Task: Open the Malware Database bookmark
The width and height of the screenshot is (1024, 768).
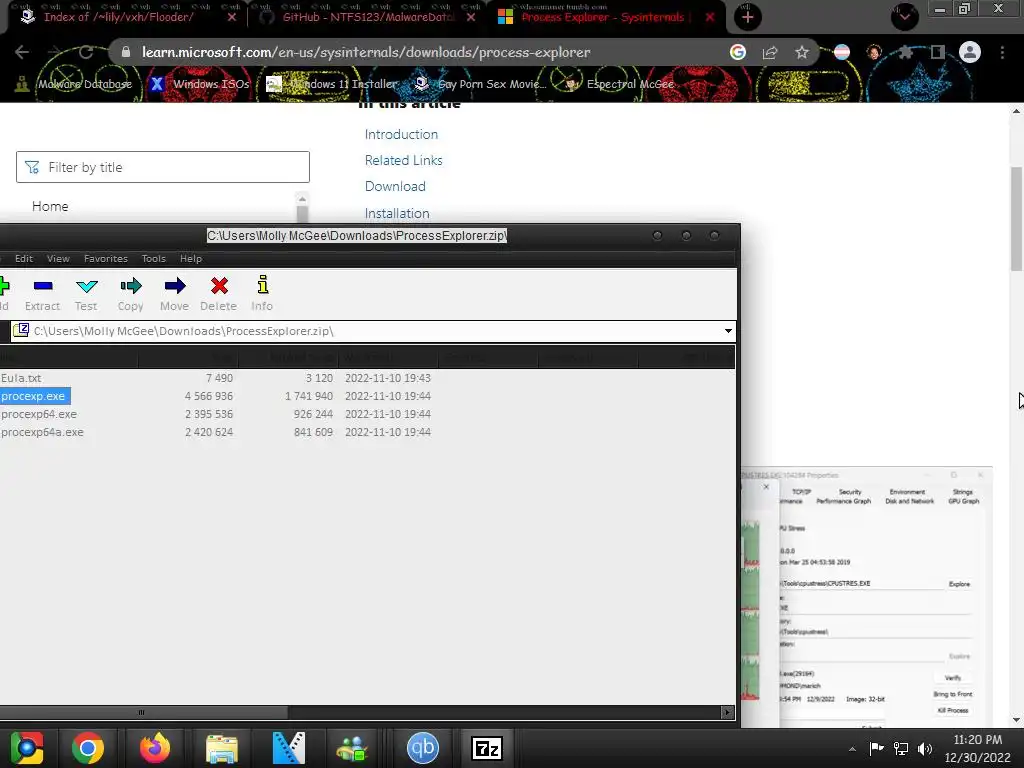Action: 74,84
